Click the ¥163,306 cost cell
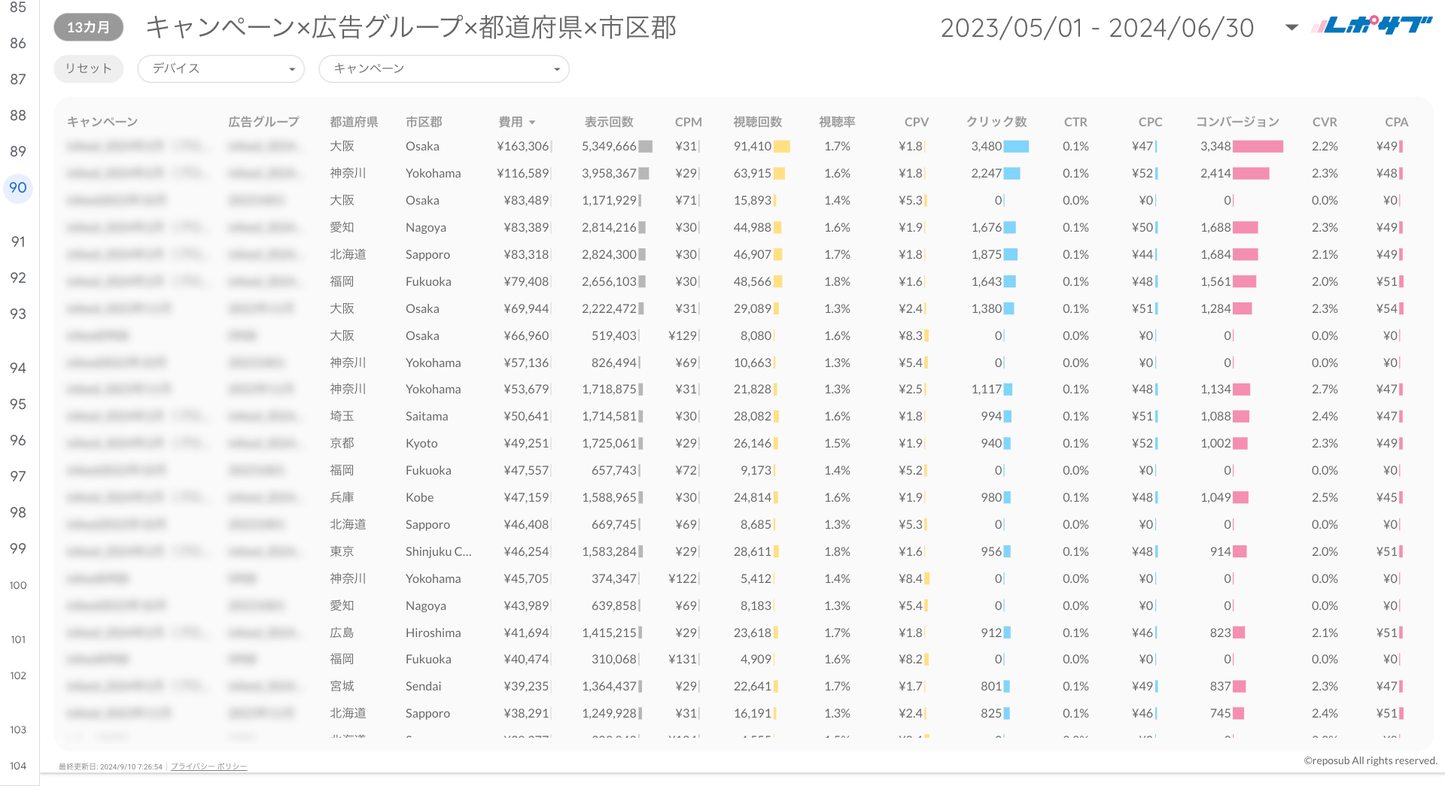Viewport: 1445px width, 786px height. coord(523,146)
